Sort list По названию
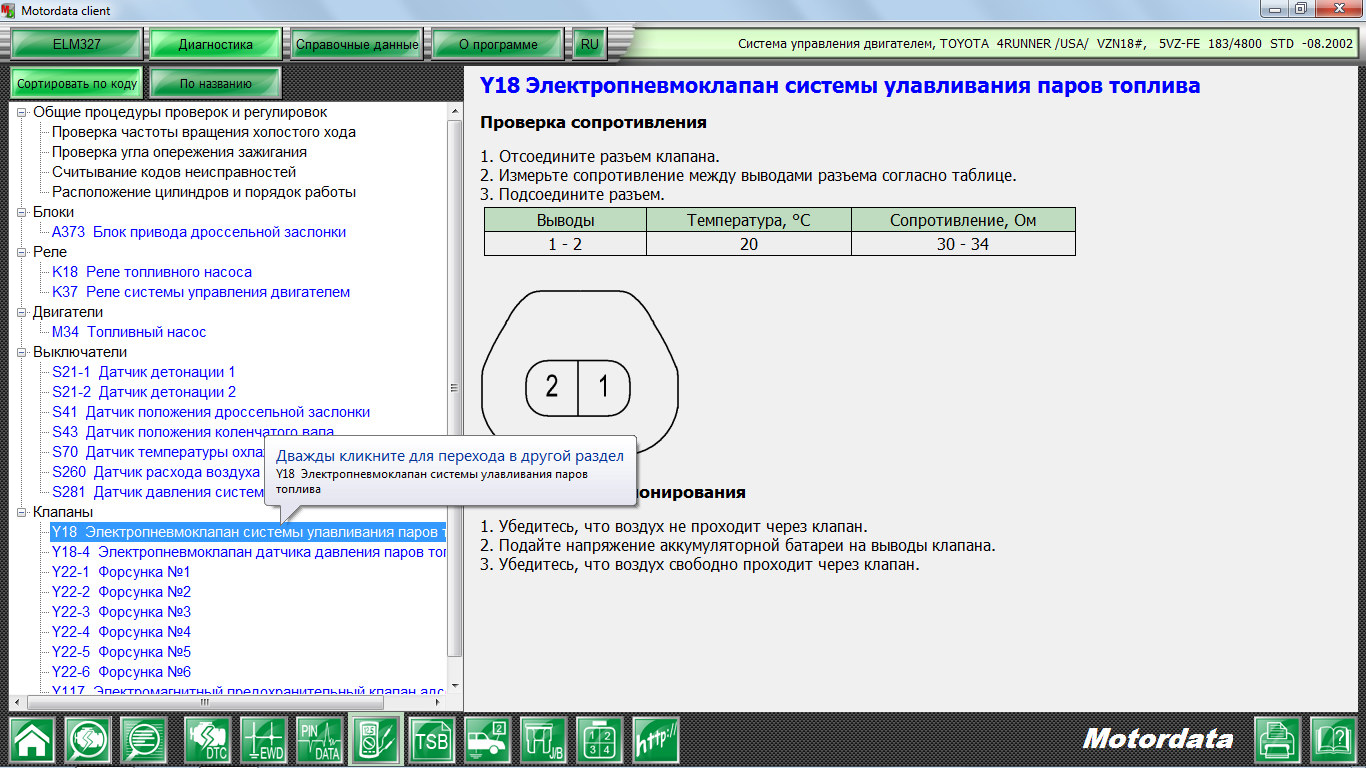The image size is (1366, 768). (x=216, y=84)
